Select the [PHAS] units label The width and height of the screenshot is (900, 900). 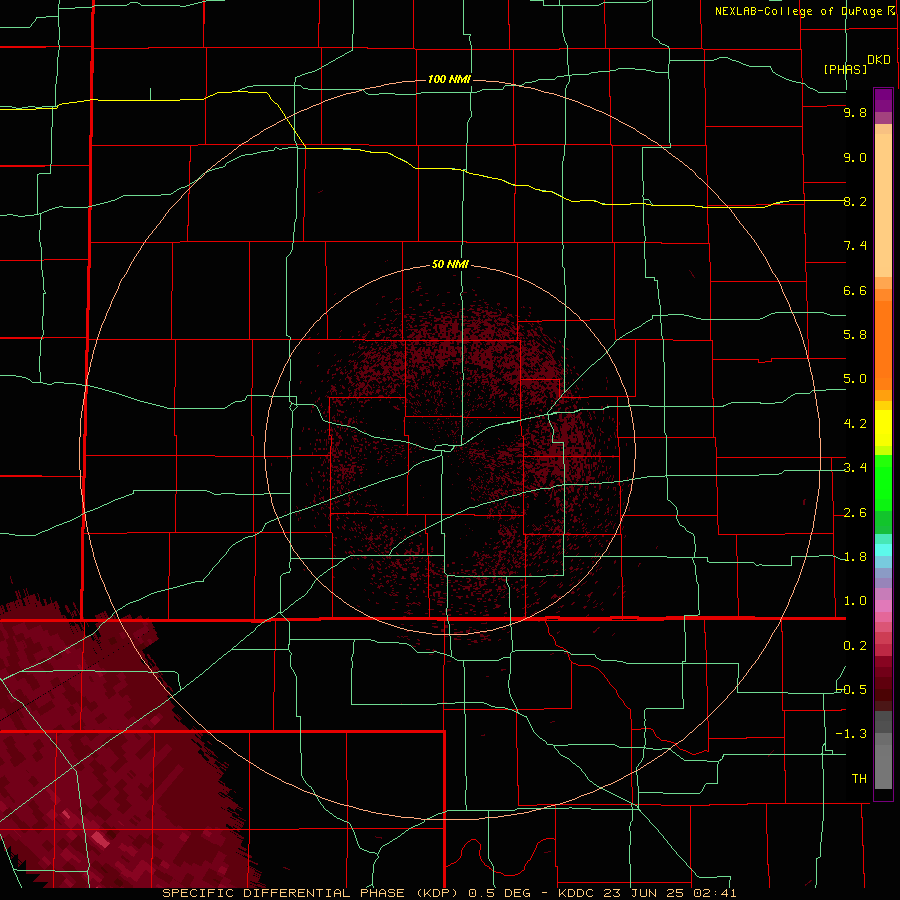pos(845,69)
